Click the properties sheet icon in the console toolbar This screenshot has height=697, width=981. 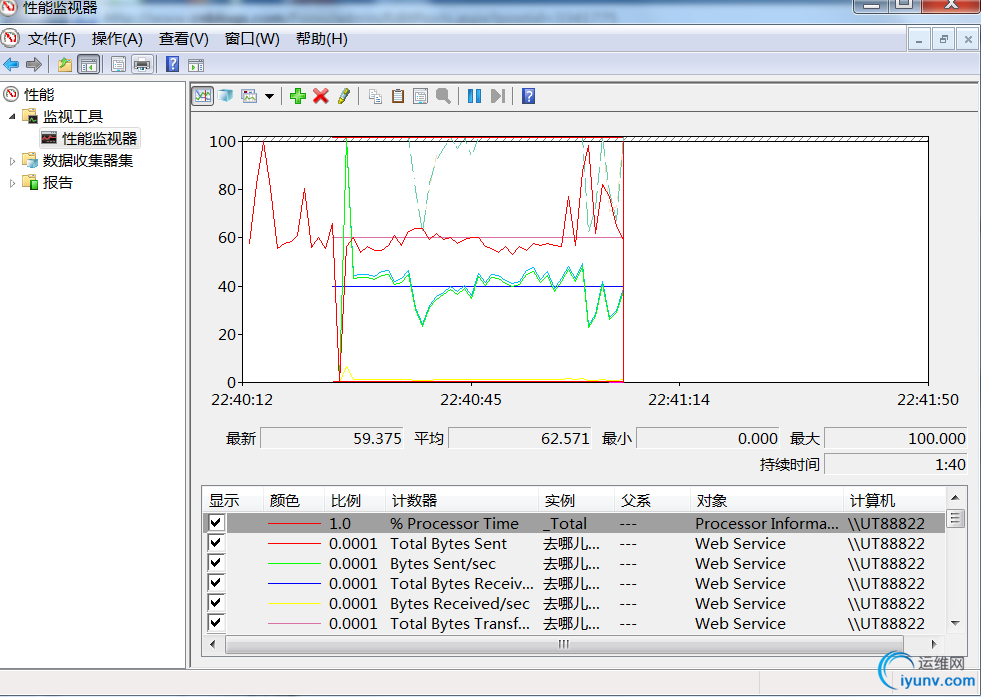tap(118, 64)
